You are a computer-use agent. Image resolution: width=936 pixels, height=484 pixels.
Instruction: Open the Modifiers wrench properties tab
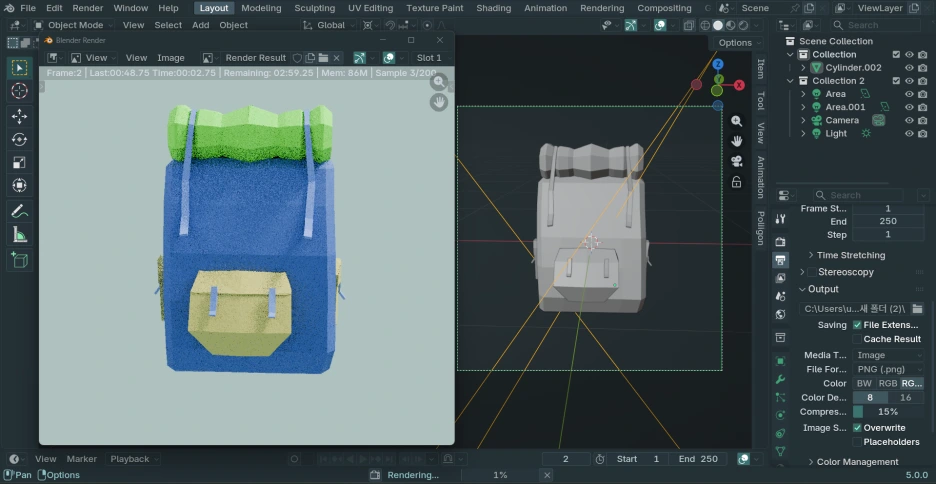(781, 380)
